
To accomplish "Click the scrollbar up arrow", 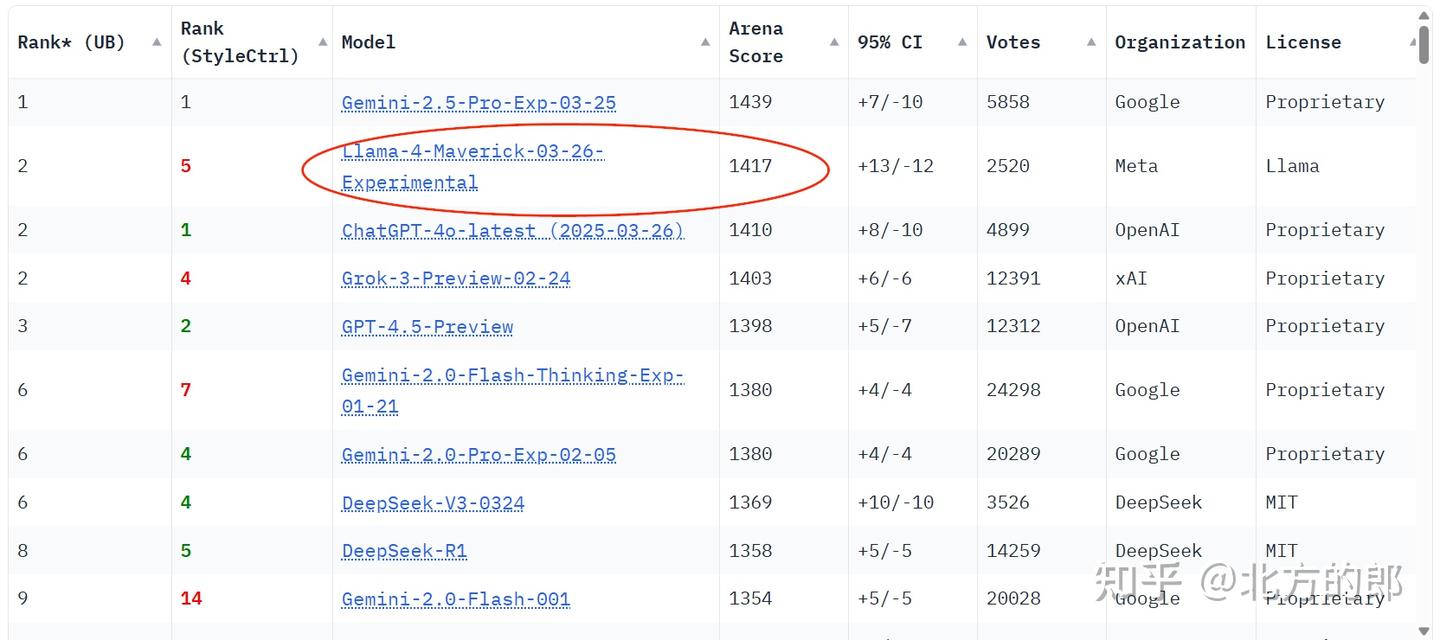I will click(1424, 14).
